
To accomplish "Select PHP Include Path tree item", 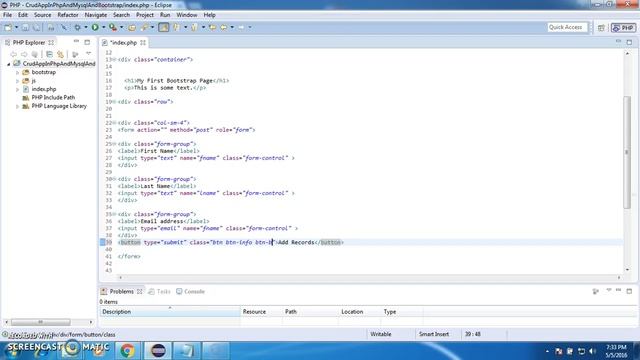I will [53, 98].
